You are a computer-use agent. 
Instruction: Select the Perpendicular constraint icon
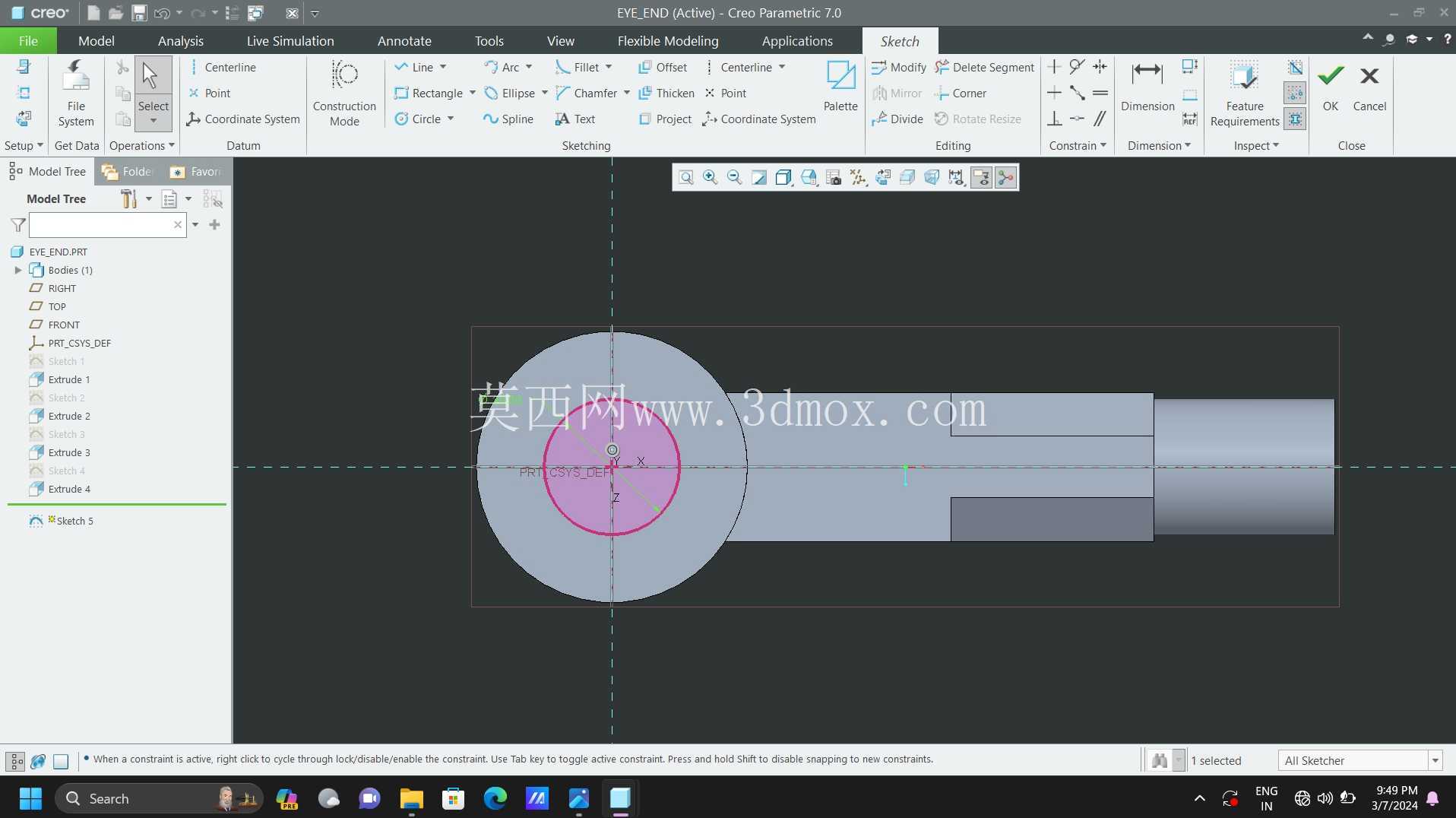click(1054, 119)
